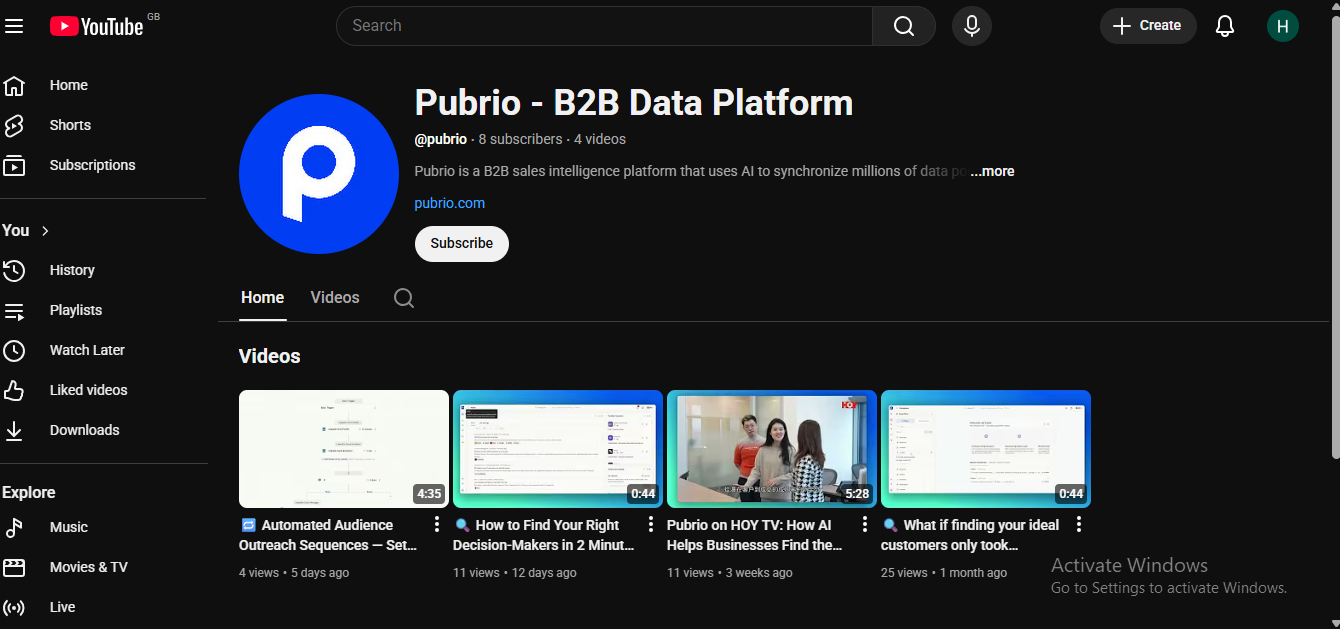Visit the pubrio.com link
Image resolution: width=1340 pixels, height=629 pixels.
tap(449, 203)
